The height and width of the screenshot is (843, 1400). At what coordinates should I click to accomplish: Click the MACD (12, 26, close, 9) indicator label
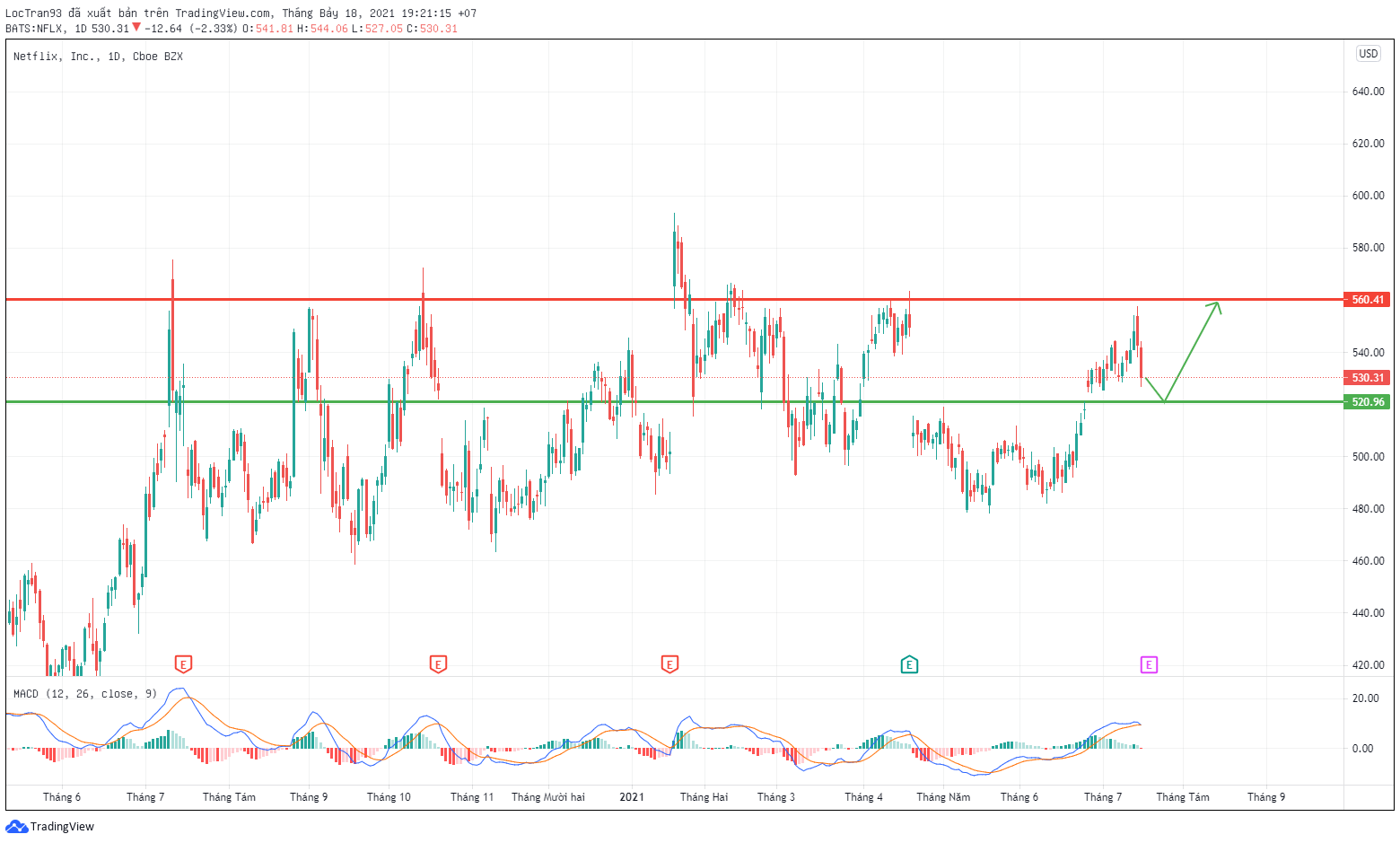(85, 694)
